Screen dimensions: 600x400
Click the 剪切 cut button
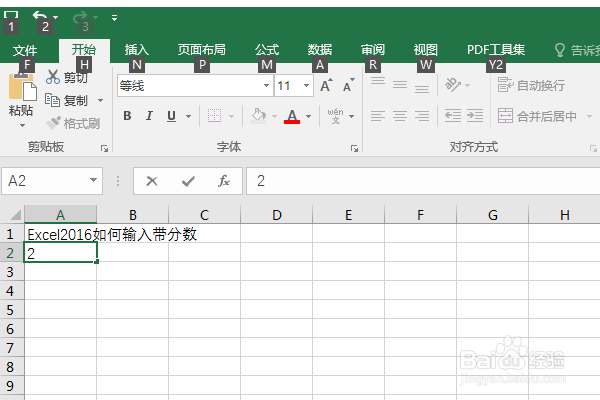pyautogui.click(x=67, y=77)
